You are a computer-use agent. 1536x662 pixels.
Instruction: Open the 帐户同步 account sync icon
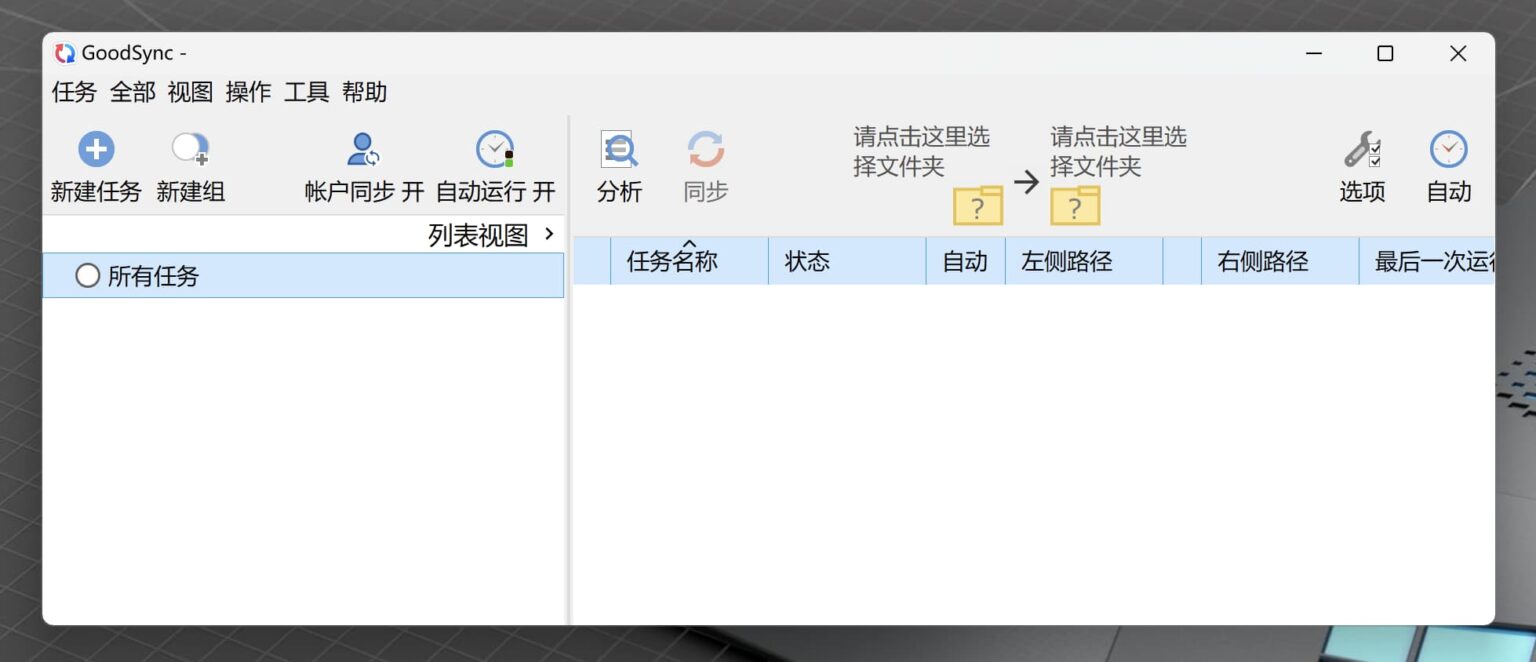coord(362,148)
